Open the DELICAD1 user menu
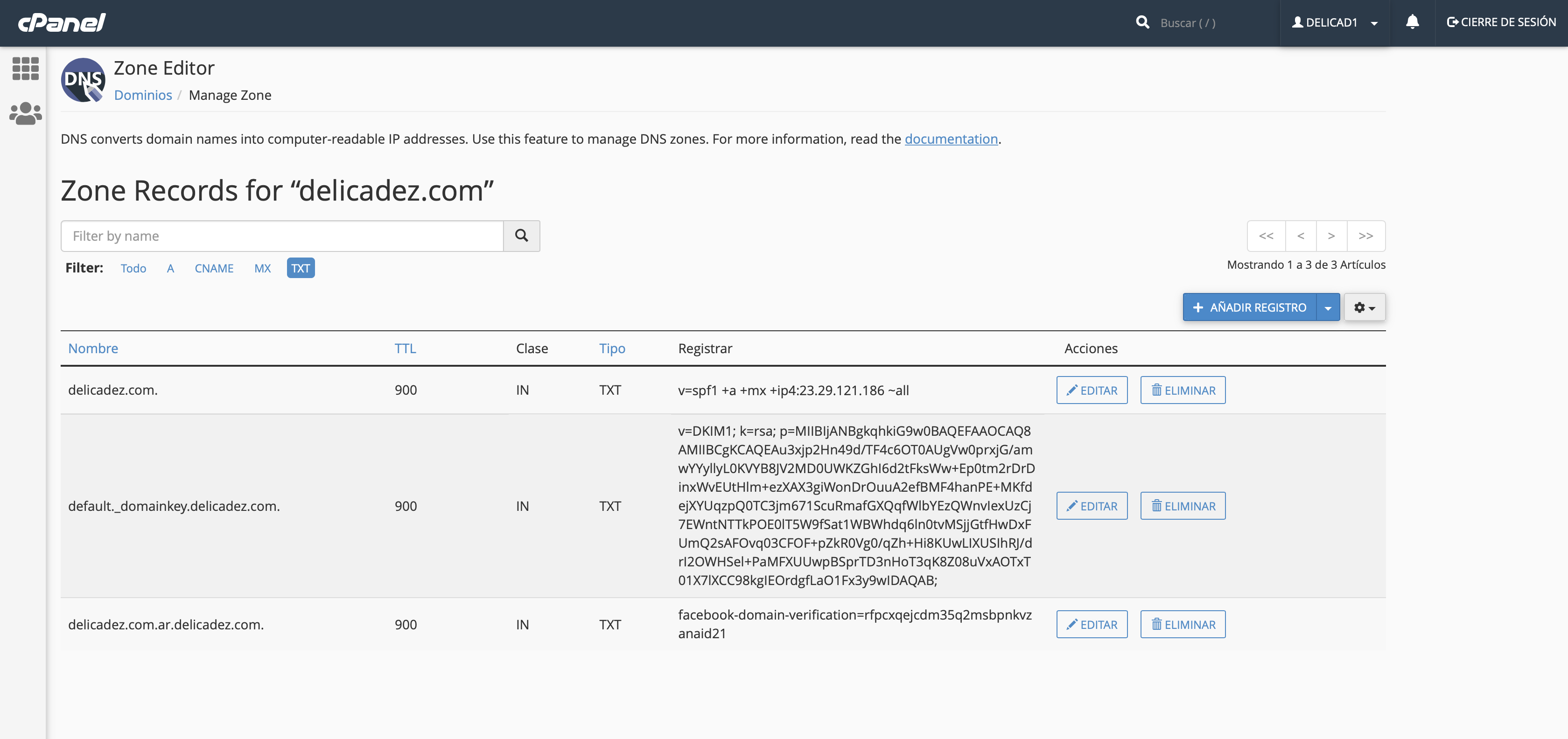Viewport: 1568px width, 739px height. pos(1334,22)
